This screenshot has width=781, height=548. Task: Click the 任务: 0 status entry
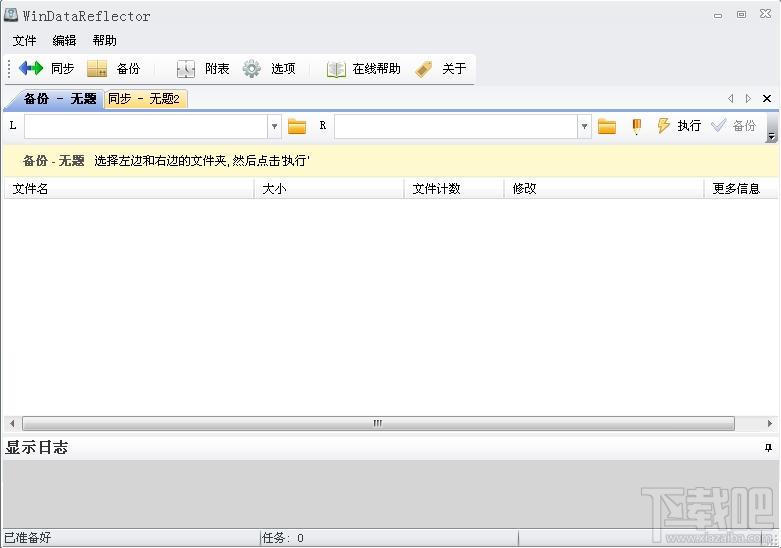tap(283, 538)
